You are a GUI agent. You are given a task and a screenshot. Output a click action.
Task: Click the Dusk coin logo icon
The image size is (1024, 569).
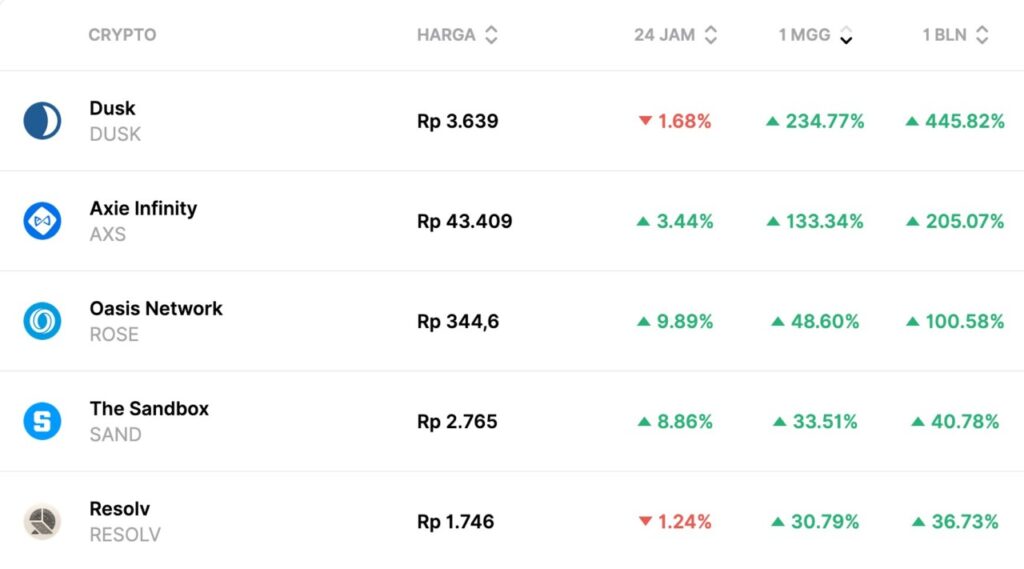(42, 121)
